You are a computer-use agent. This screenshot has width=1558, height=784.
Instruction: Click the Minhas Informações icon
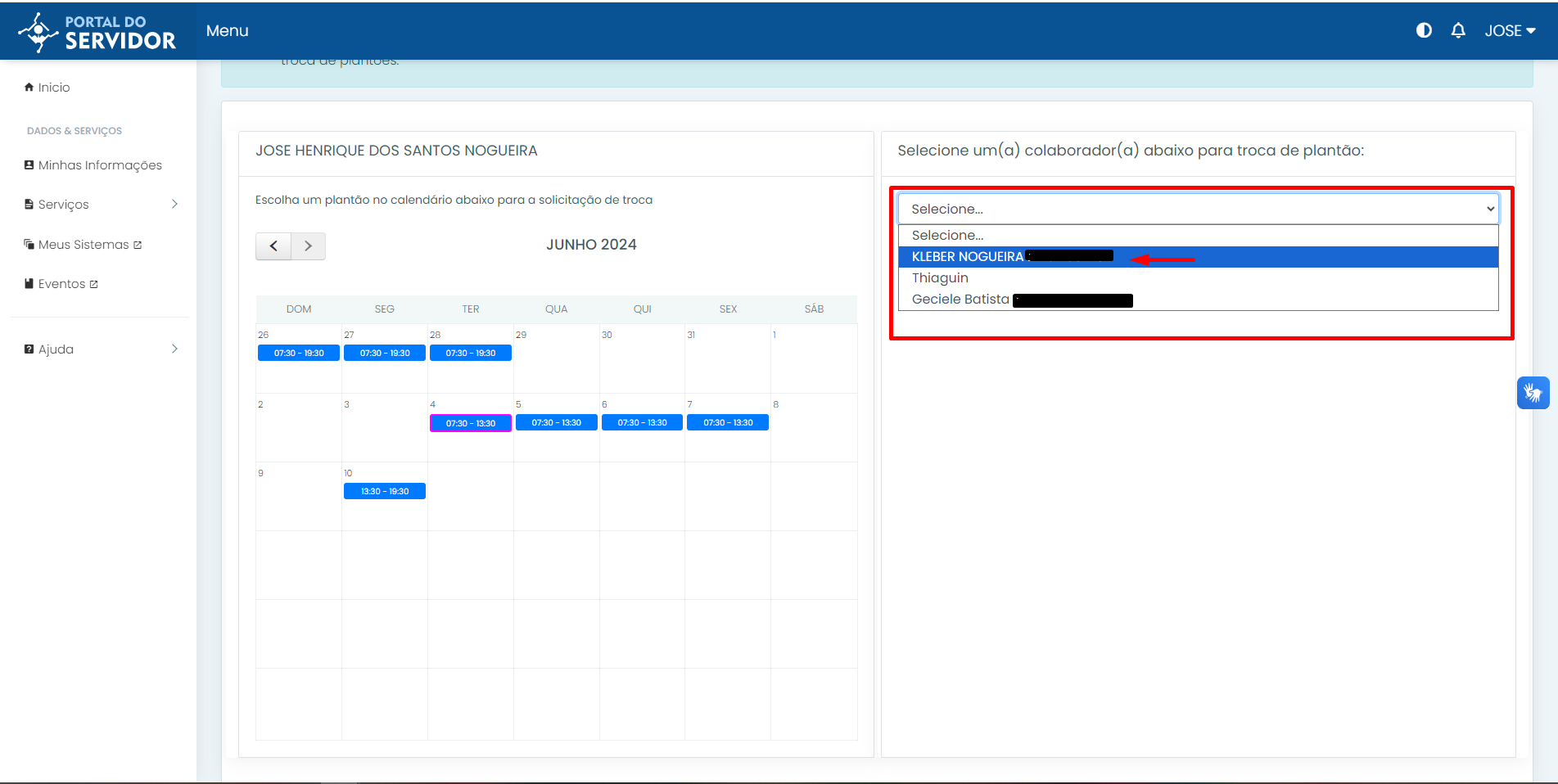pyautogui.click(x=29, y=164)
